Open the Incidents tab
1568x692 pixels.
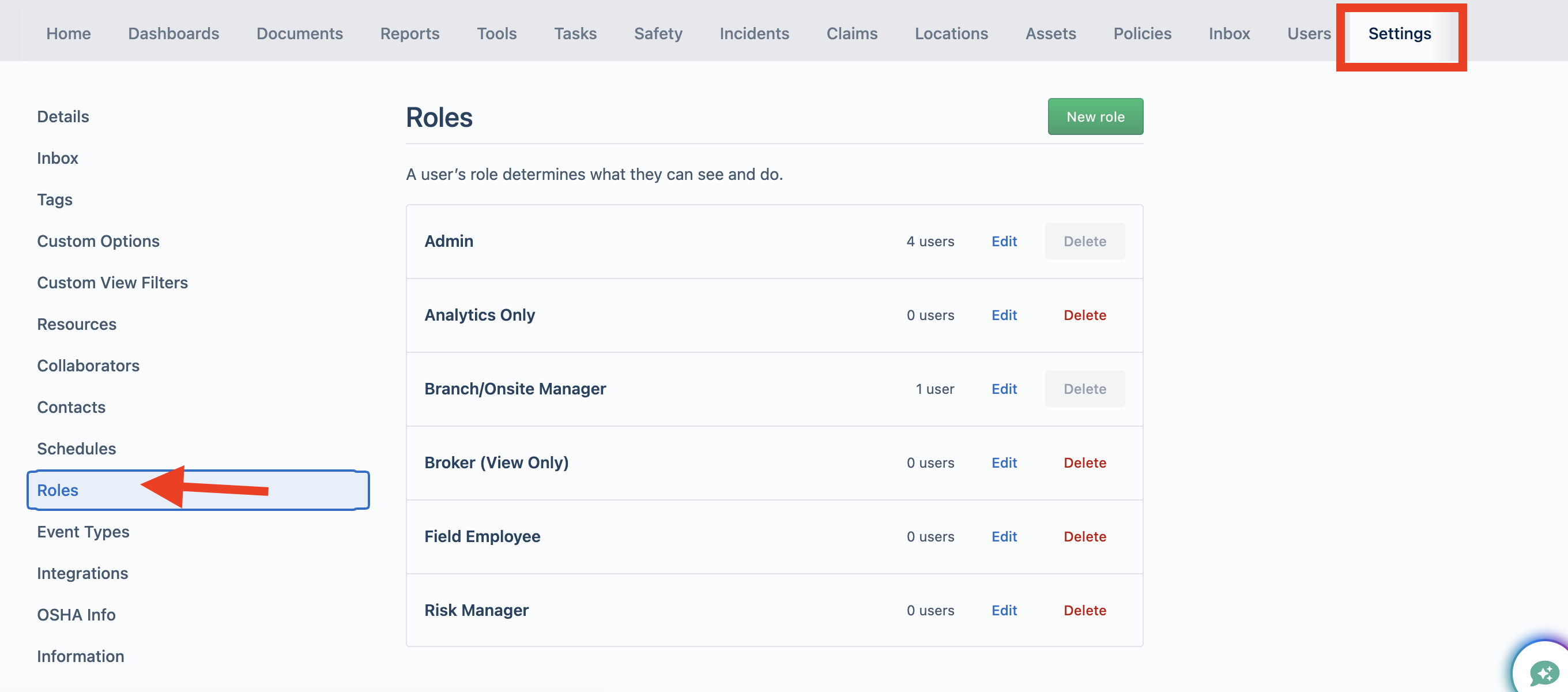pos(754,33)
